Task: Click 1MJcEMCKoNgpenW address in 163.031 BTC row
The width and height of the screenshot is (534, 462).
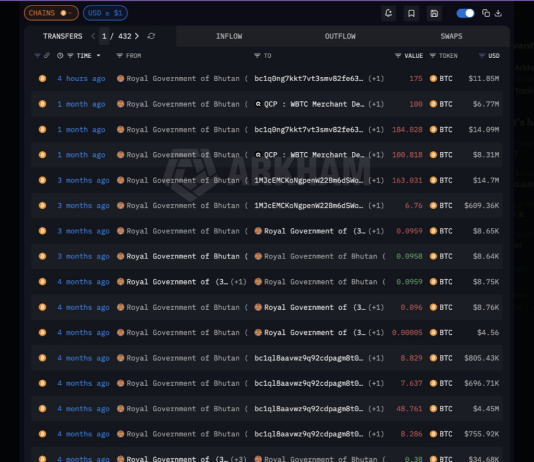Action: 309,180
